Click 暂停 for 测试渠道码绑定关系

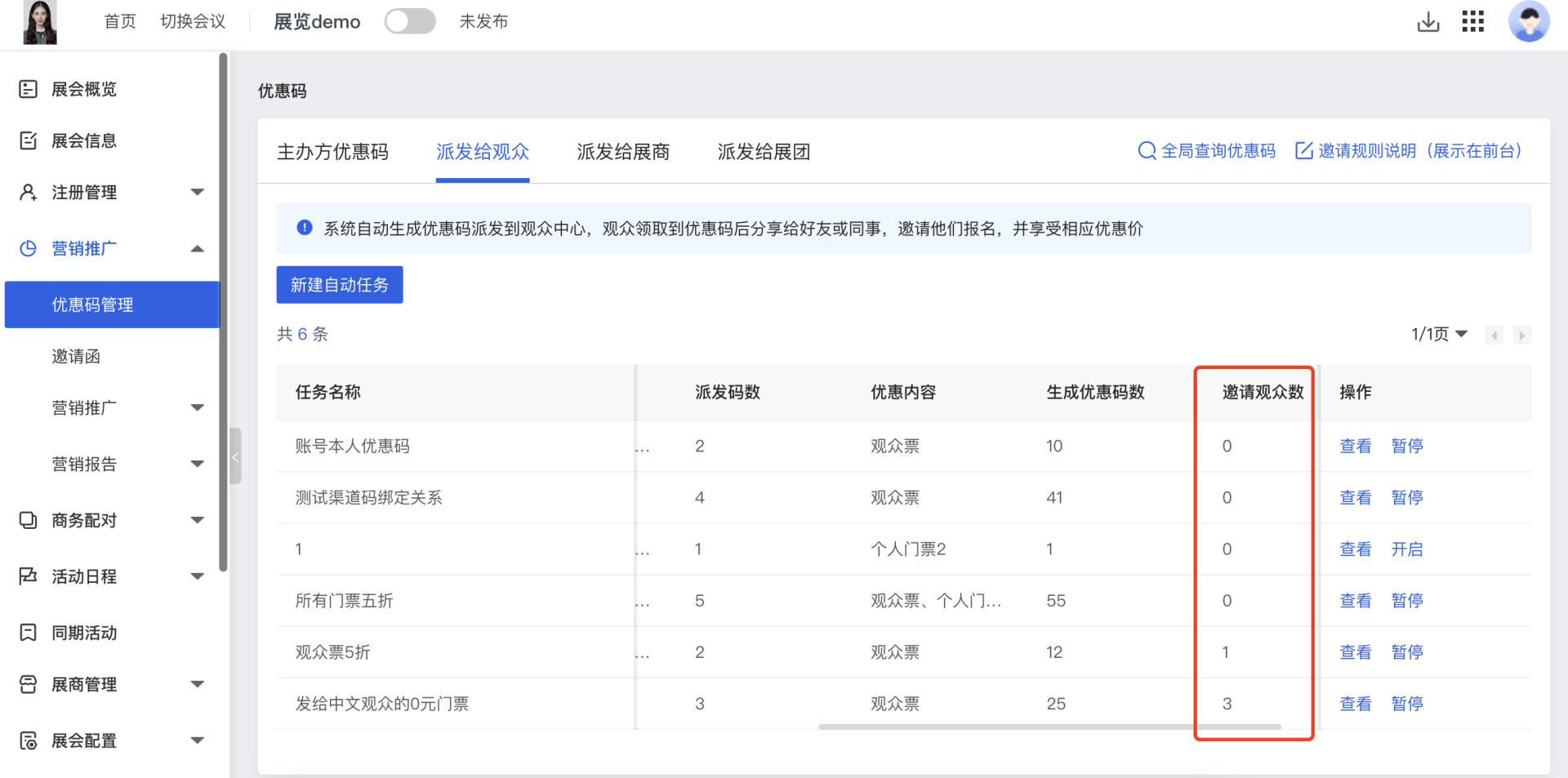click(1407, 497)
